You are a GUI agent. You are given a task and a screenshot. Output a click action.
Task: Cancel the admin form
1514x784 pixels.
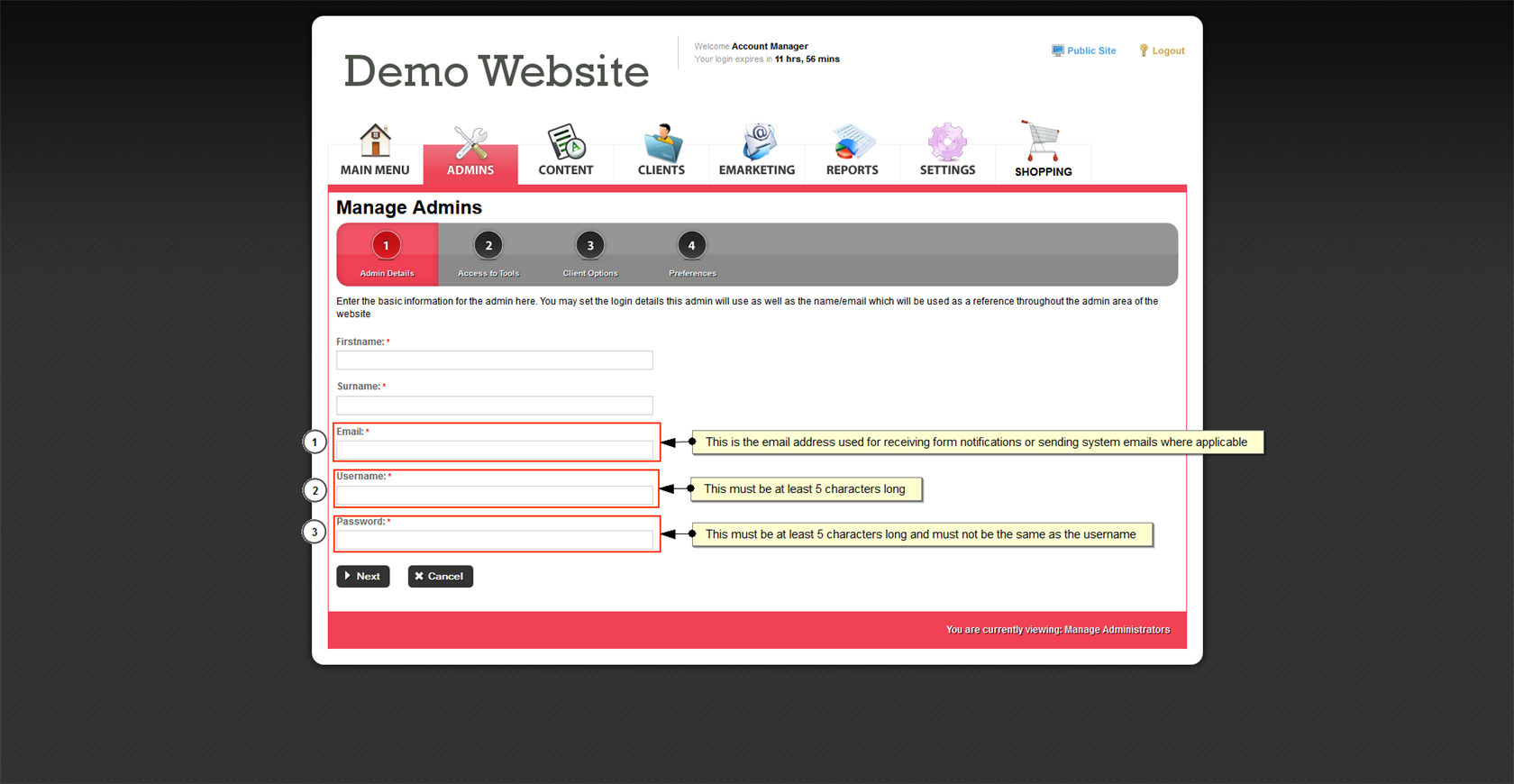pyautogui.click(x=440, y=577)
